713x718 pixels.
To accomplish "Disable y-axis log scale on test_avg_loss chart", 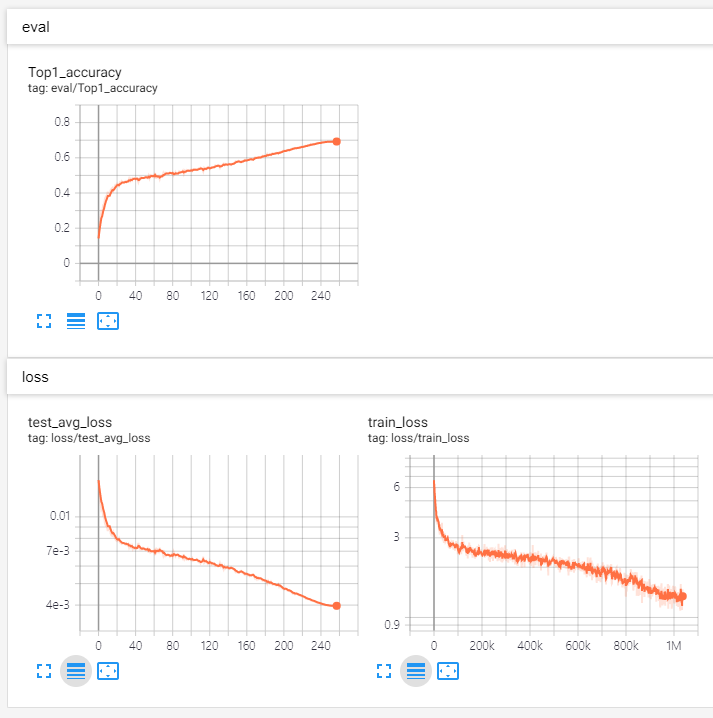I will coord(76,671).
